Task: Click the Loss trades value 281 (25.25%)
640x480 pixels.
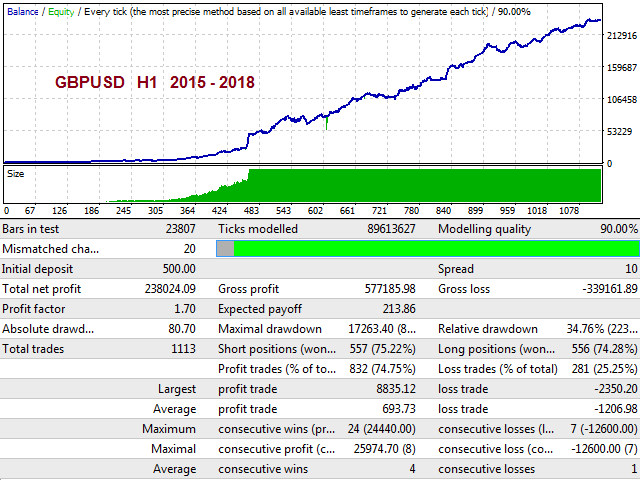Action: [x=604, y=369]
